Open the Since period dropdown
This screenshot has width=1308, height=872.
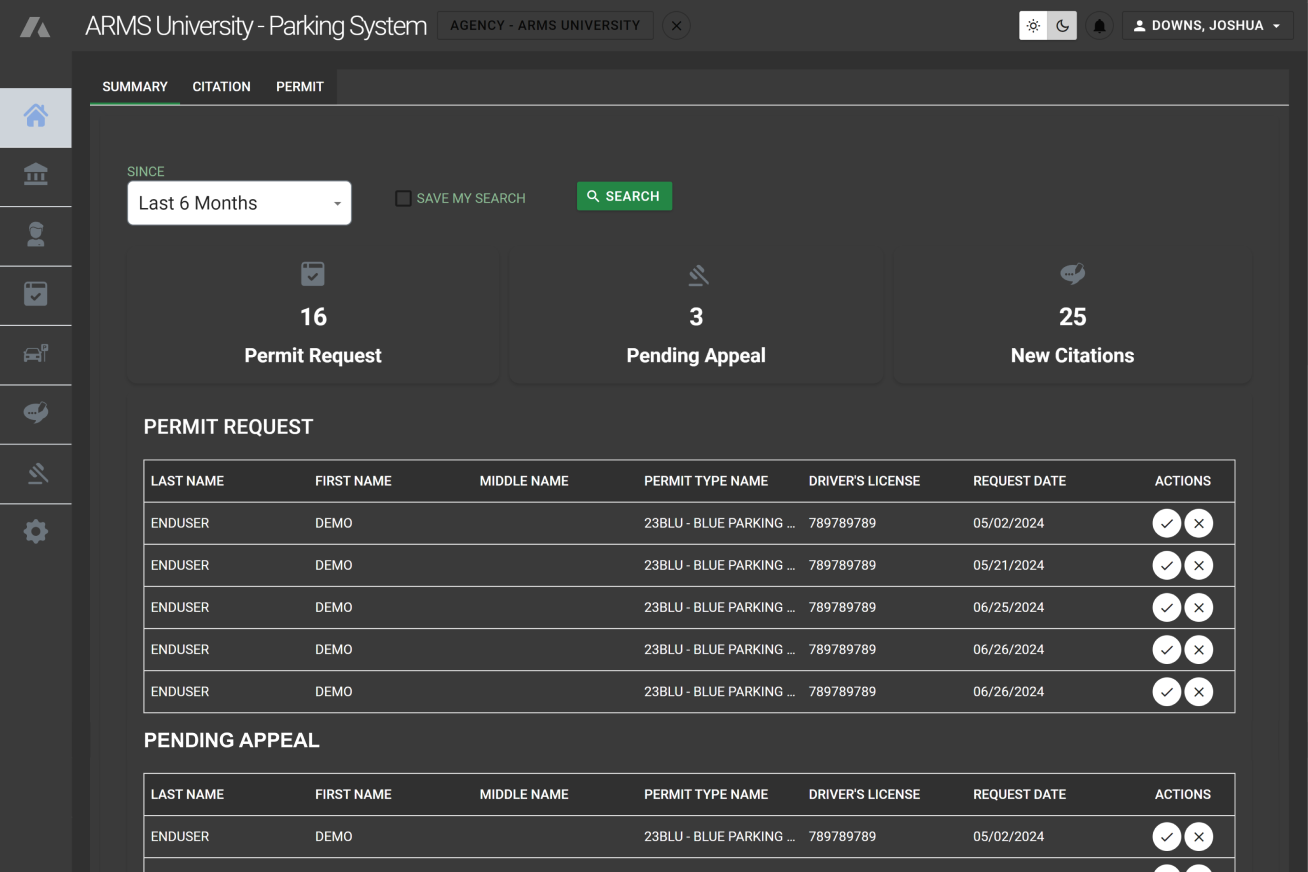239,203
